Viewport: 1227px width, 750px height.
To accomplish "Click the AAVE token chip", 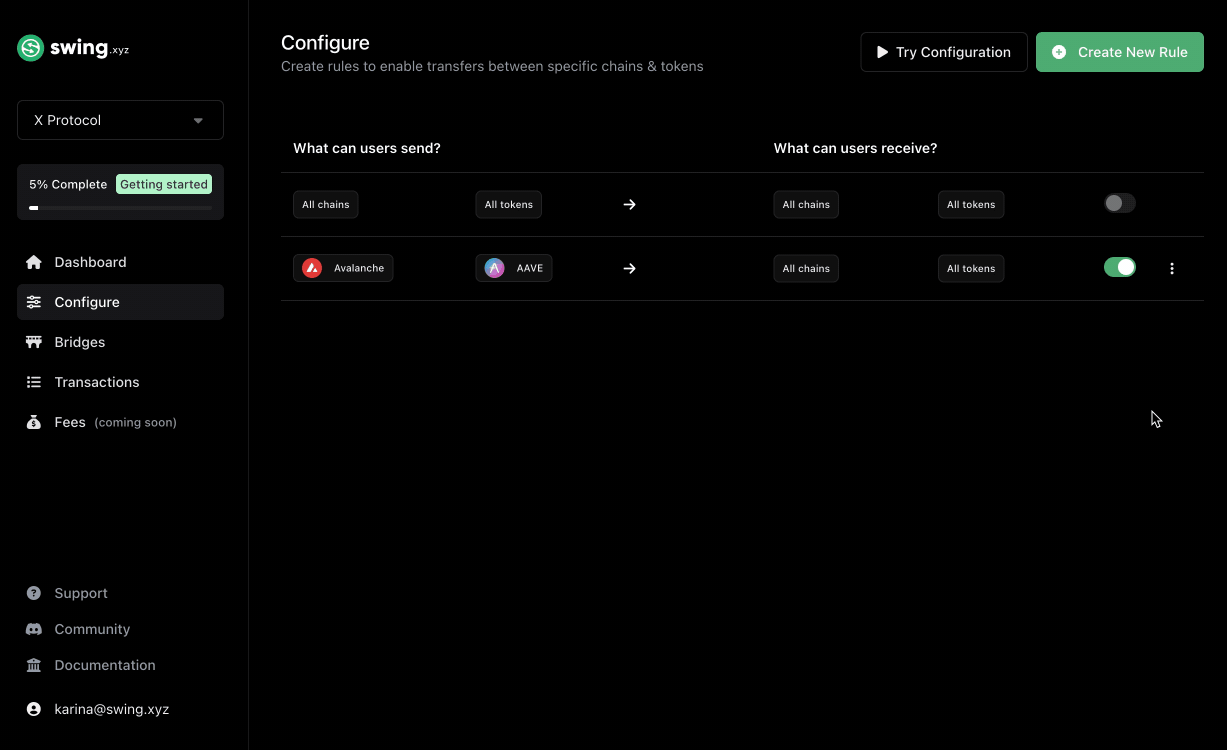I will pyautogui.click(x=514, y=268).
